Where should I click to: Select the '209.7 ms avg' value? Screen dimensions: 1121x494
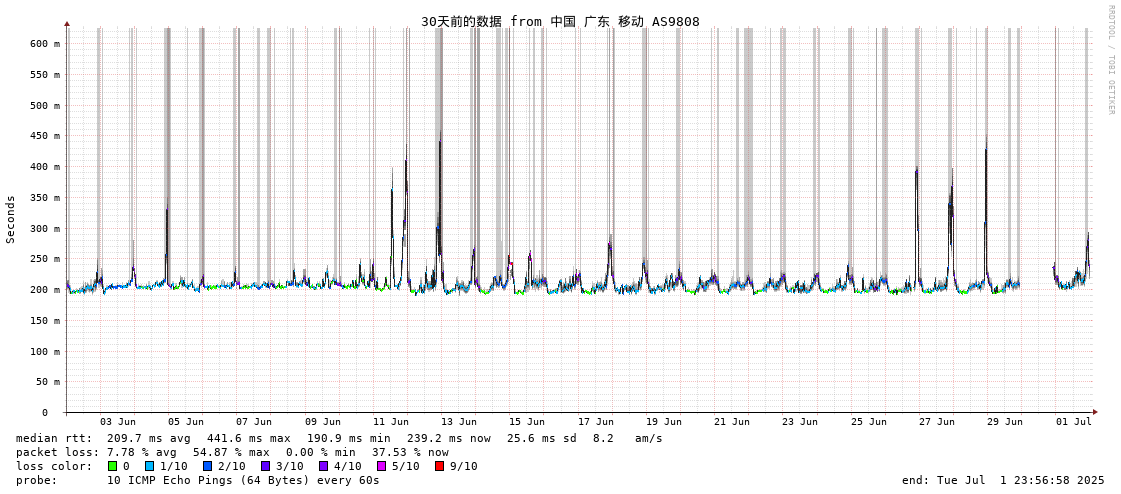(149, 438)
